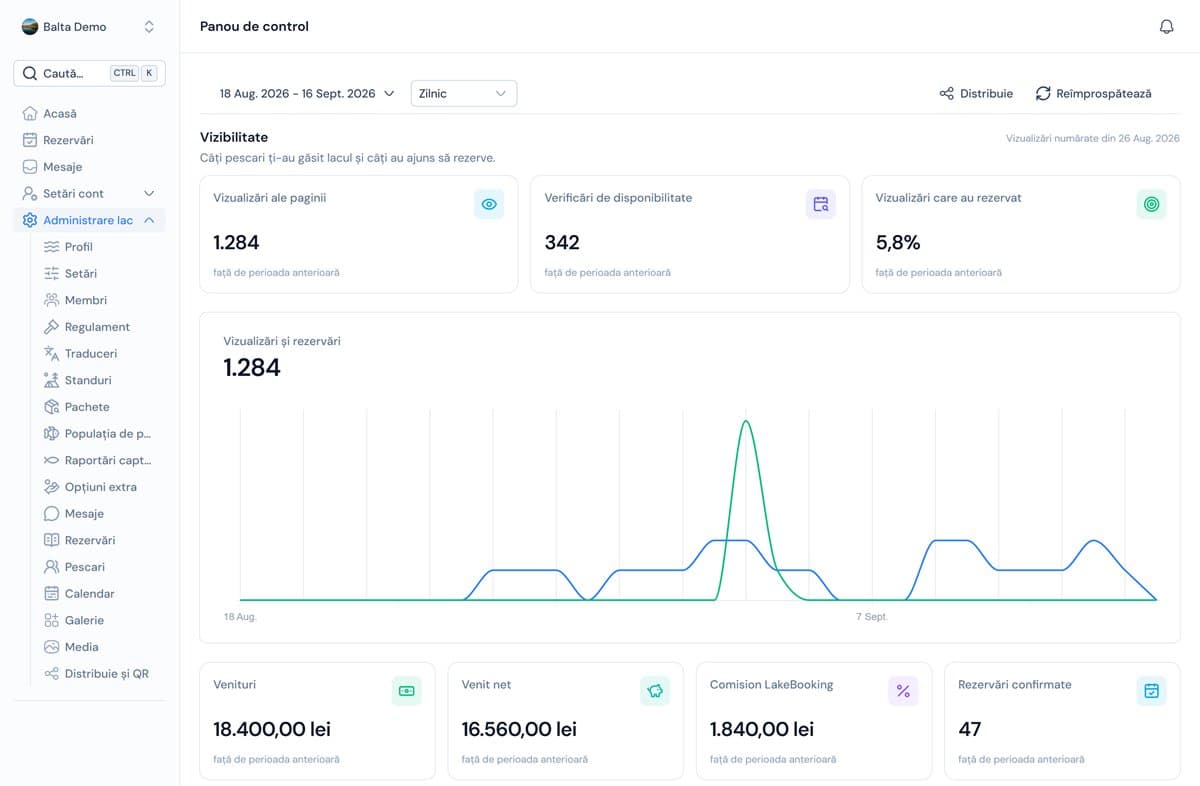Click the Populația de pești icon
This screenshot has height=786, width=1200.
click(52, 433)
